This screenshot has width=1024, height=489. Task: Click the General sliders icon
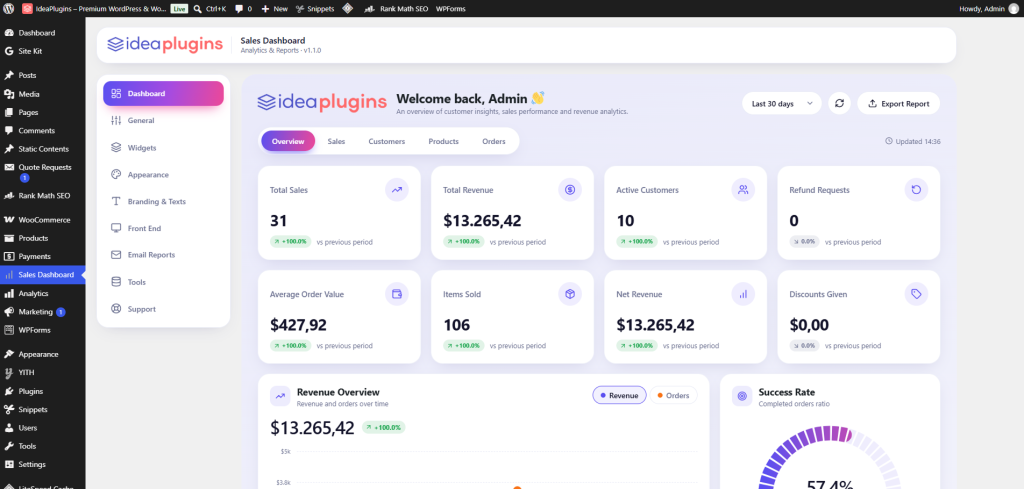[116, 120]
